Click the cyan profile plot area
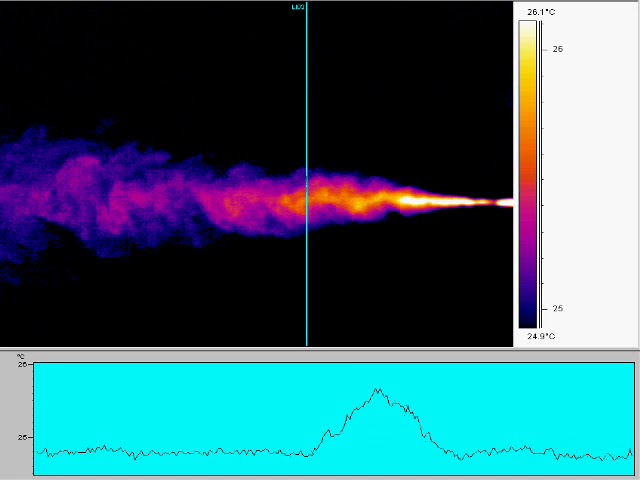The height and width of the screenshot is (480, 640). pos(334,419)
